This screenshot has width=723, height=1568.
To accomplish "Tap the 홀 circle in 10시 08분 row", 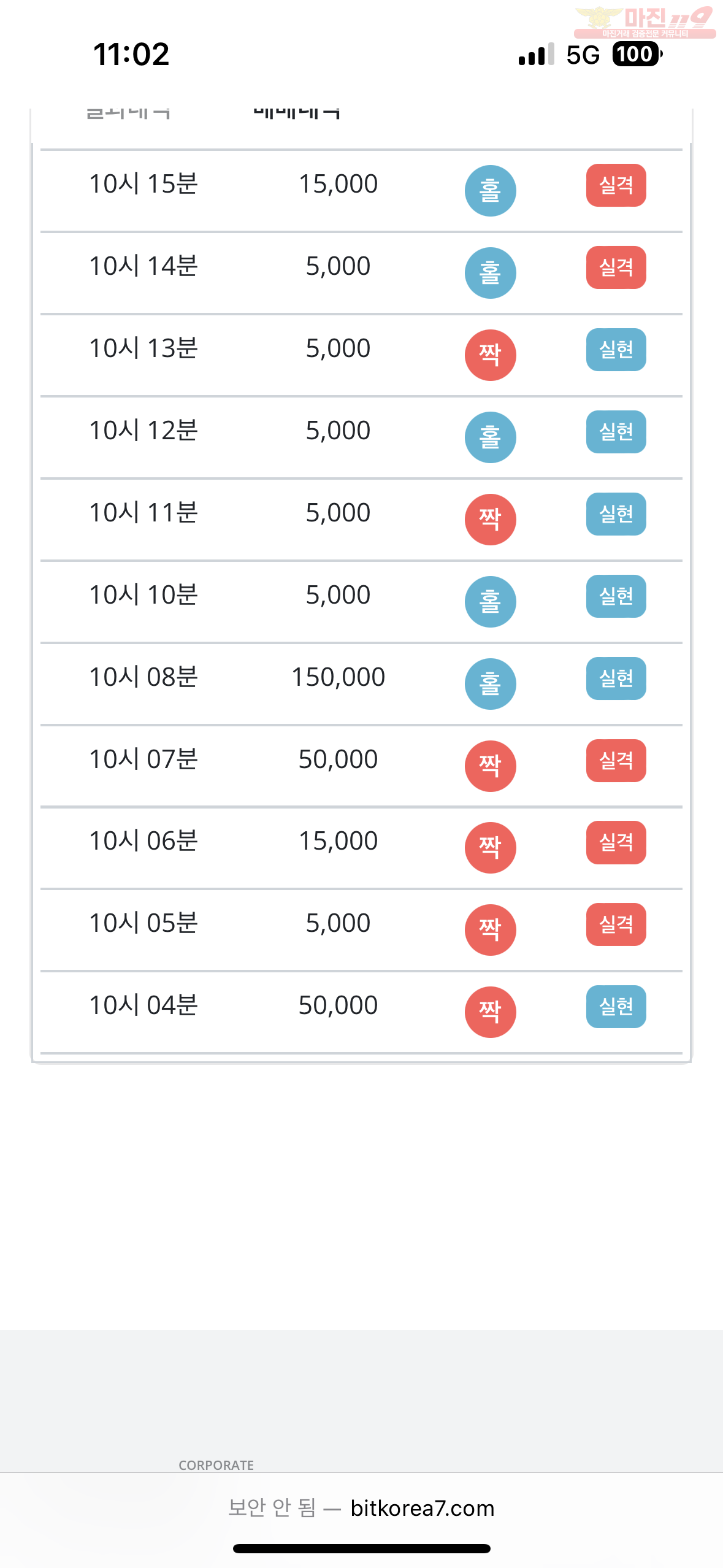I will pyautogui.click(x=490, y=684).
